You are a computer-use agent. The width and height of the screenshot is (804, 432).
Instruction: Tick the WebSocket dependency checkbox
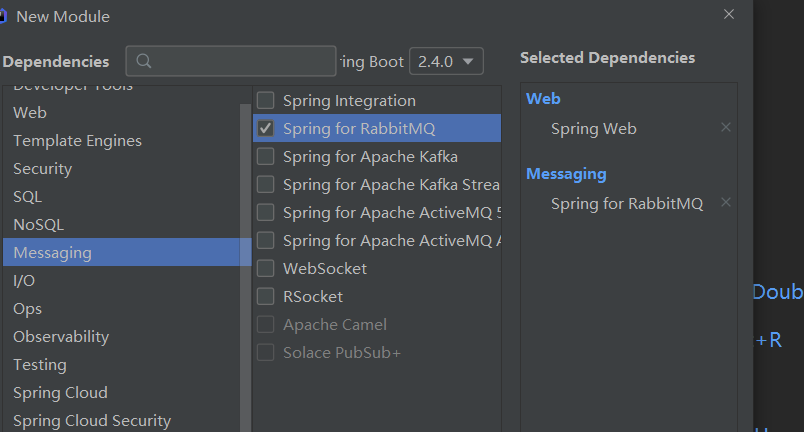pos(266,268)
